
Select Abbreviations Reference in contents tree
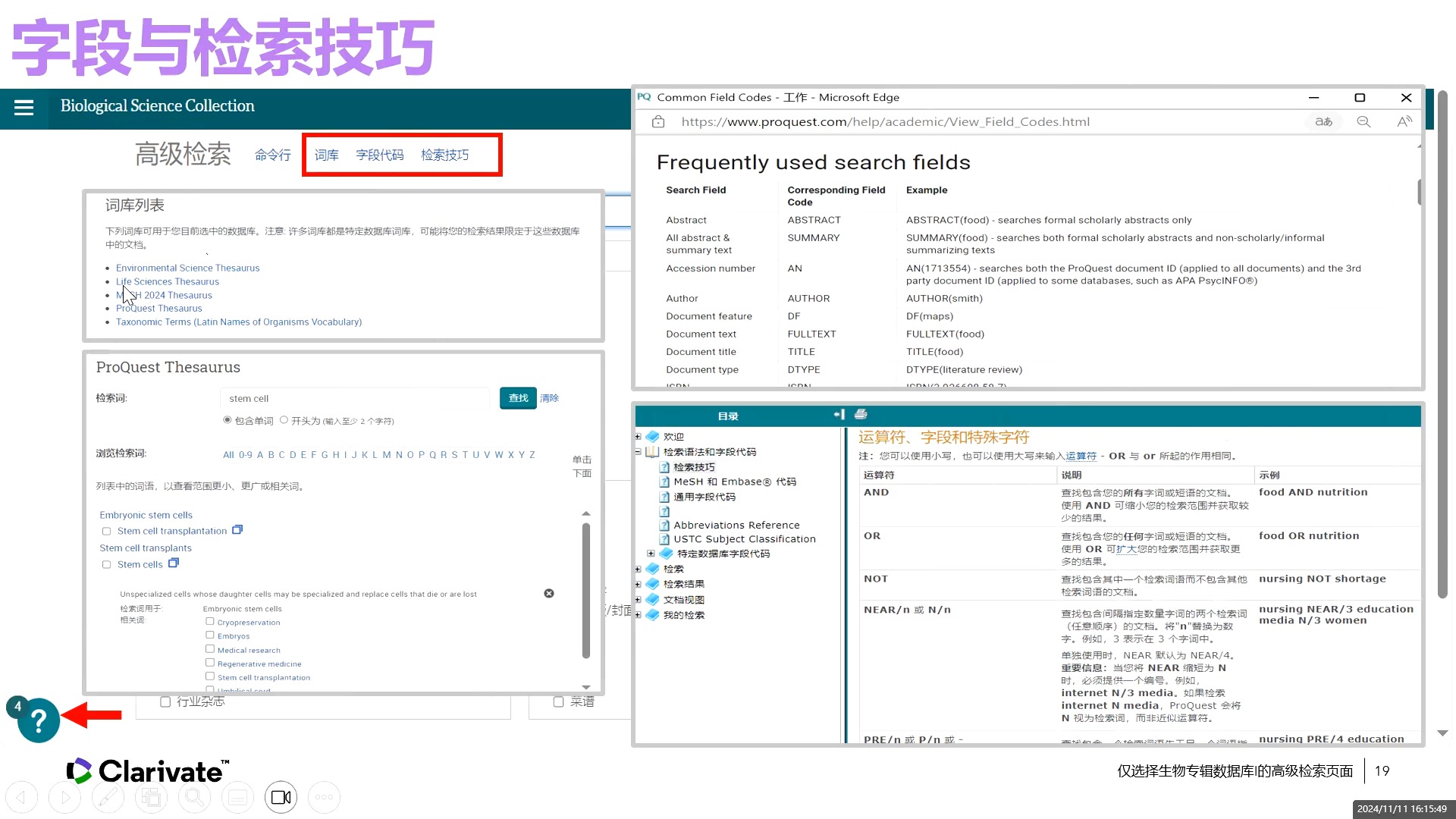[736, 525]
